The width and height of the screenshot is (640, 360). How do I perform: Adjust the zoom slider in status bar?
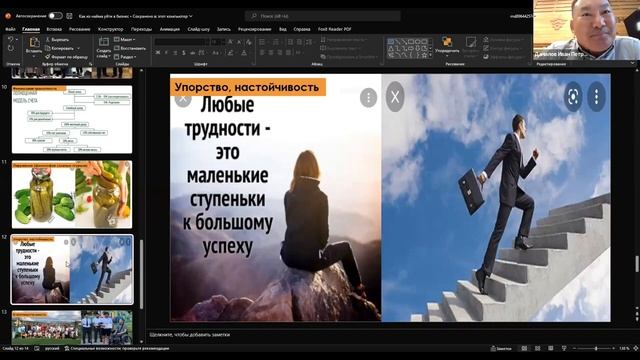pos(596,349)
